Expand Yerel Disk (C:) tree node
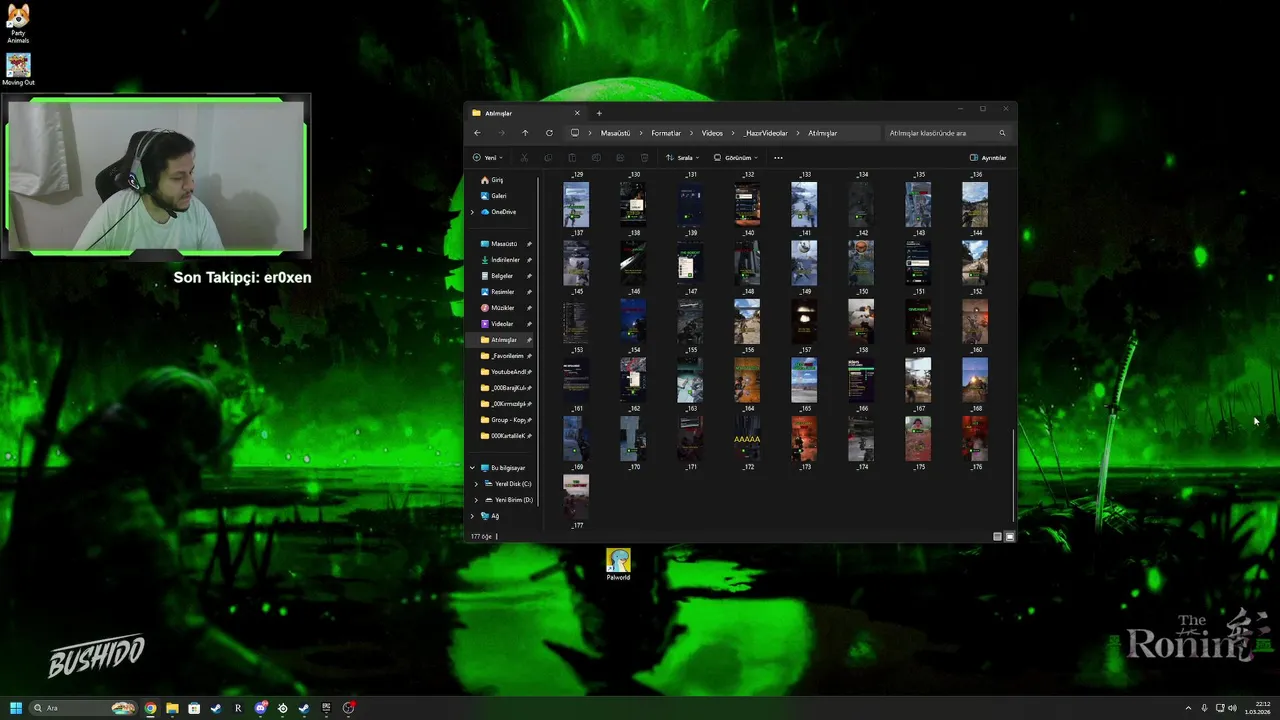 tap(476, 484)
